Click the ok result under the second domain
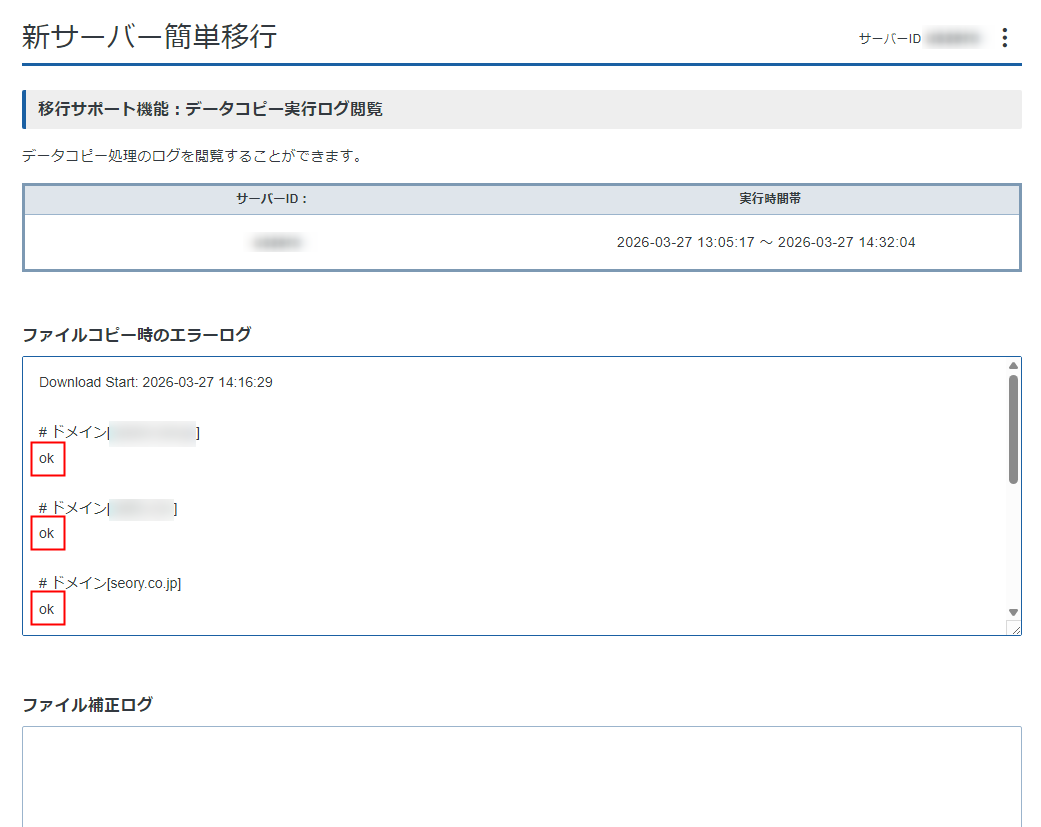 [47, 534]
